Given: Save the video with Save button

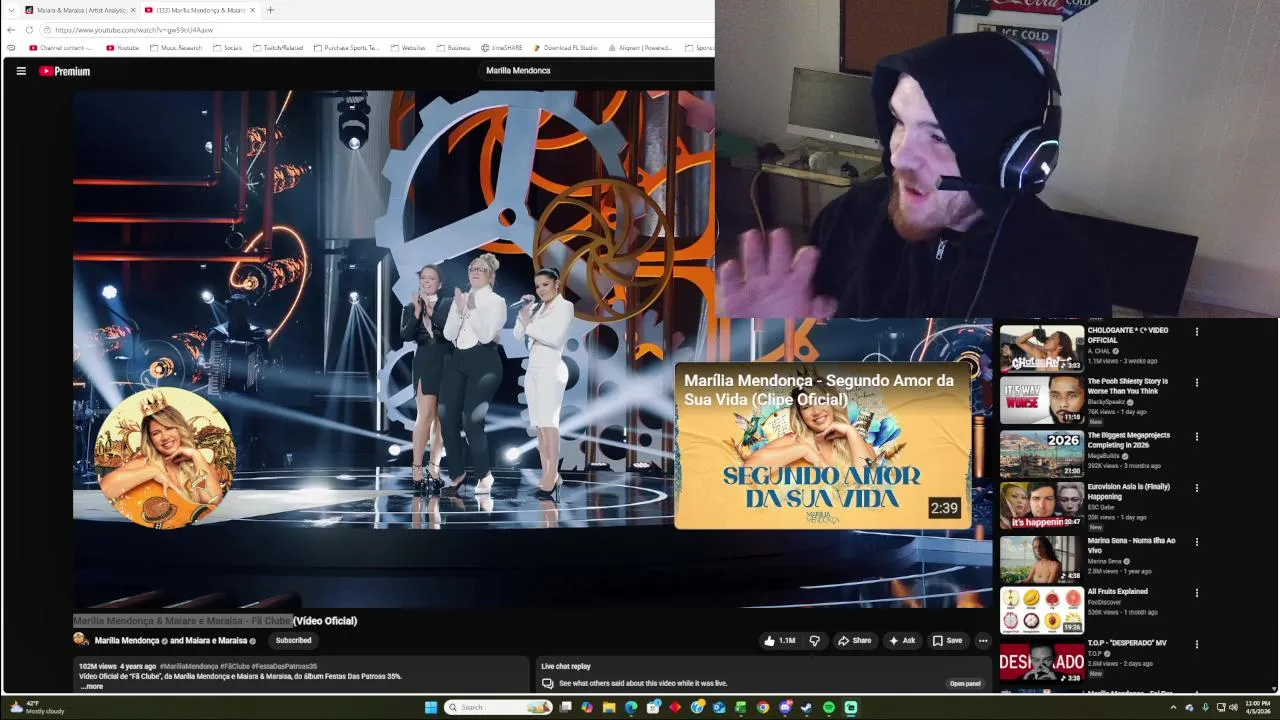Looking at the screenshot, I should [947, 641].
